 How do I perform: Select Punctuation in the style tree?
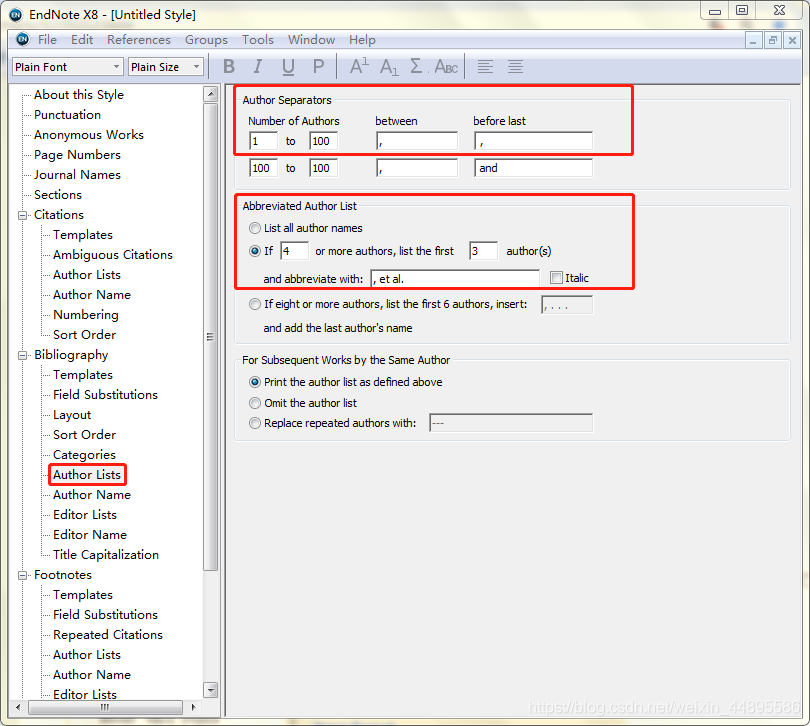[x=67, y=115]
